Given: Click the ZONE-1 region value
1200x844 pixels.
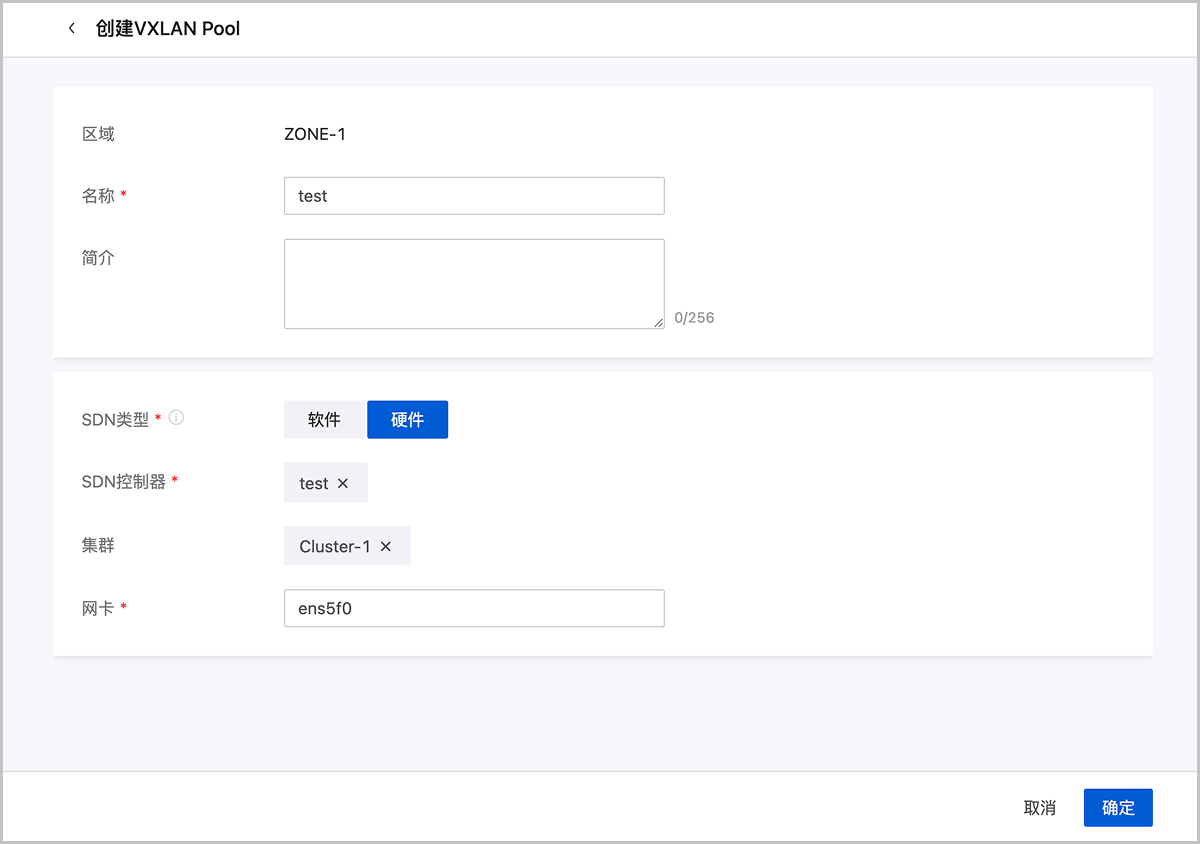Looking at the screenshot, I should (x=315, y=134).
